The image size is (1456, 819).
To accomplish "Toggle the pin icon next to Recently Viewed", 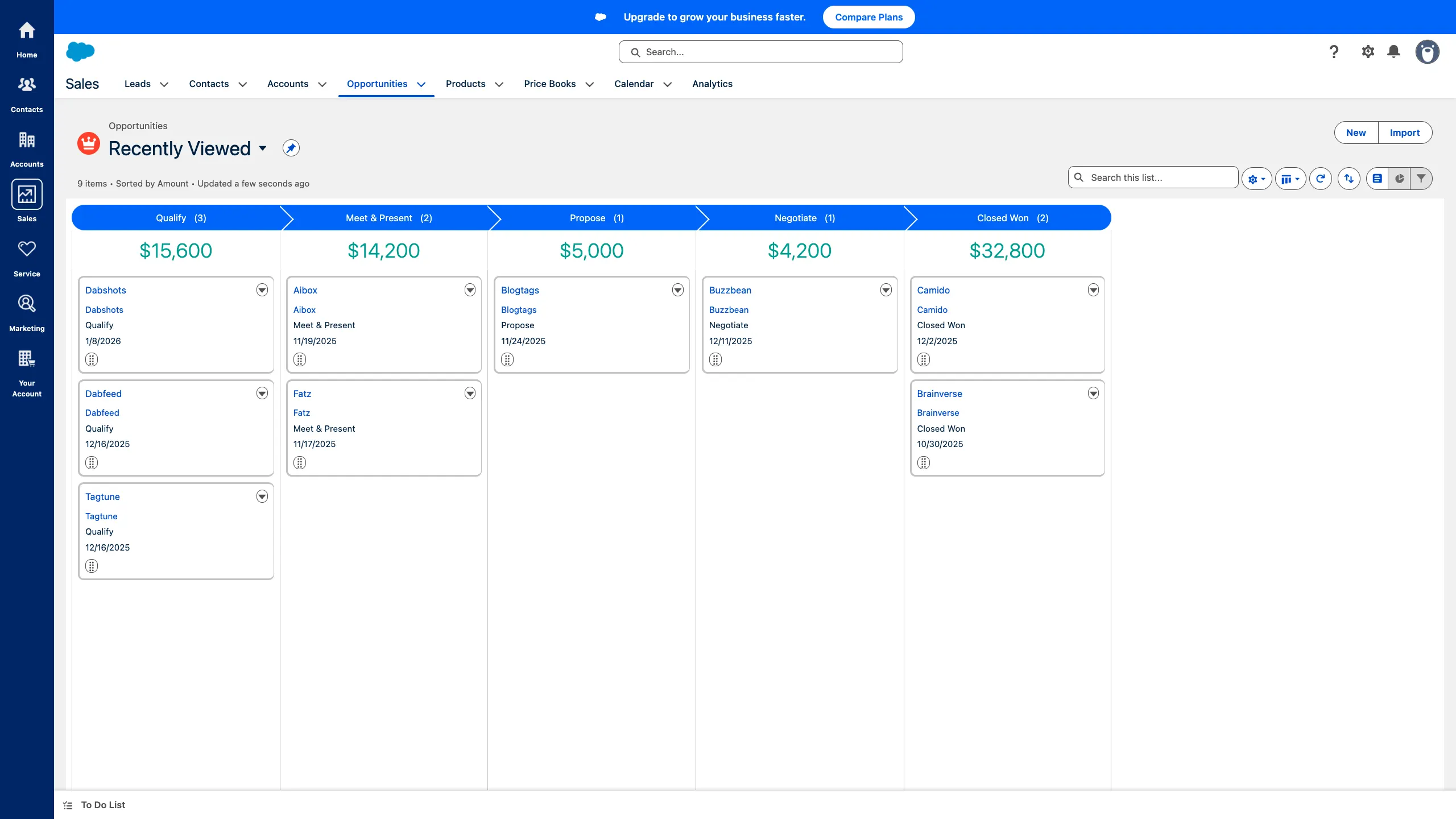I will [x=291, y=147].
